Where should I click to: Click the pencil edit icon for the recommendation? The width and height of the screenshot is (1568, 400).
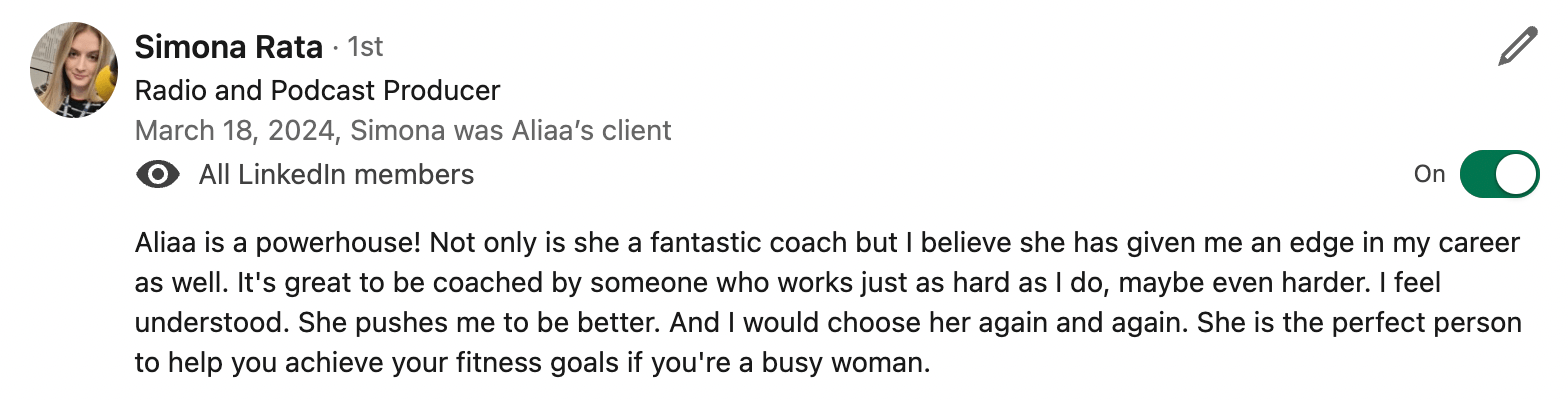pos(1517,48)
